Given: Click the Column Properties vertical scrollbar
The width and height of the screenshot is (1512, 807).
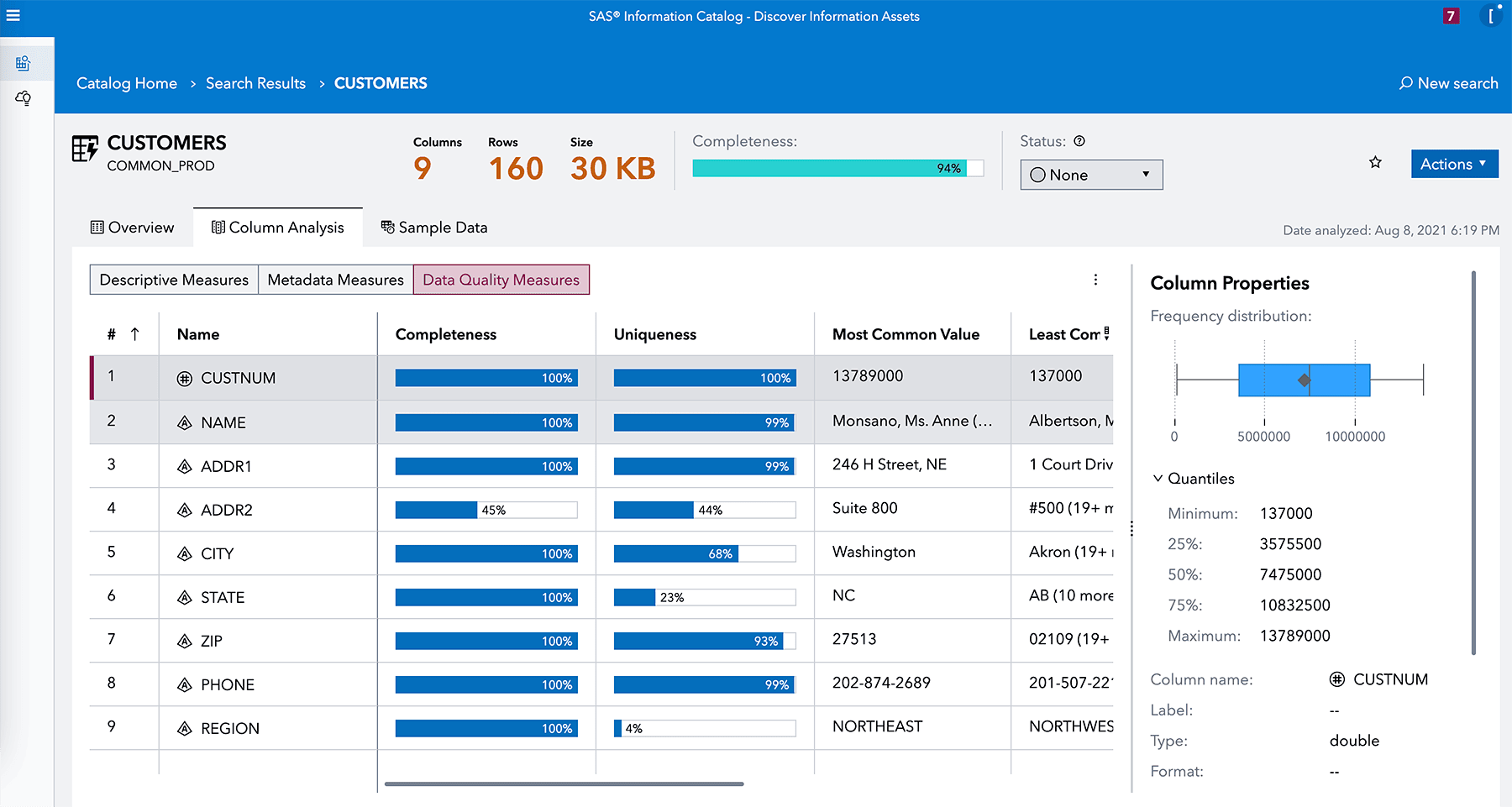Looking at the screenshot, I should point(1473,462).
